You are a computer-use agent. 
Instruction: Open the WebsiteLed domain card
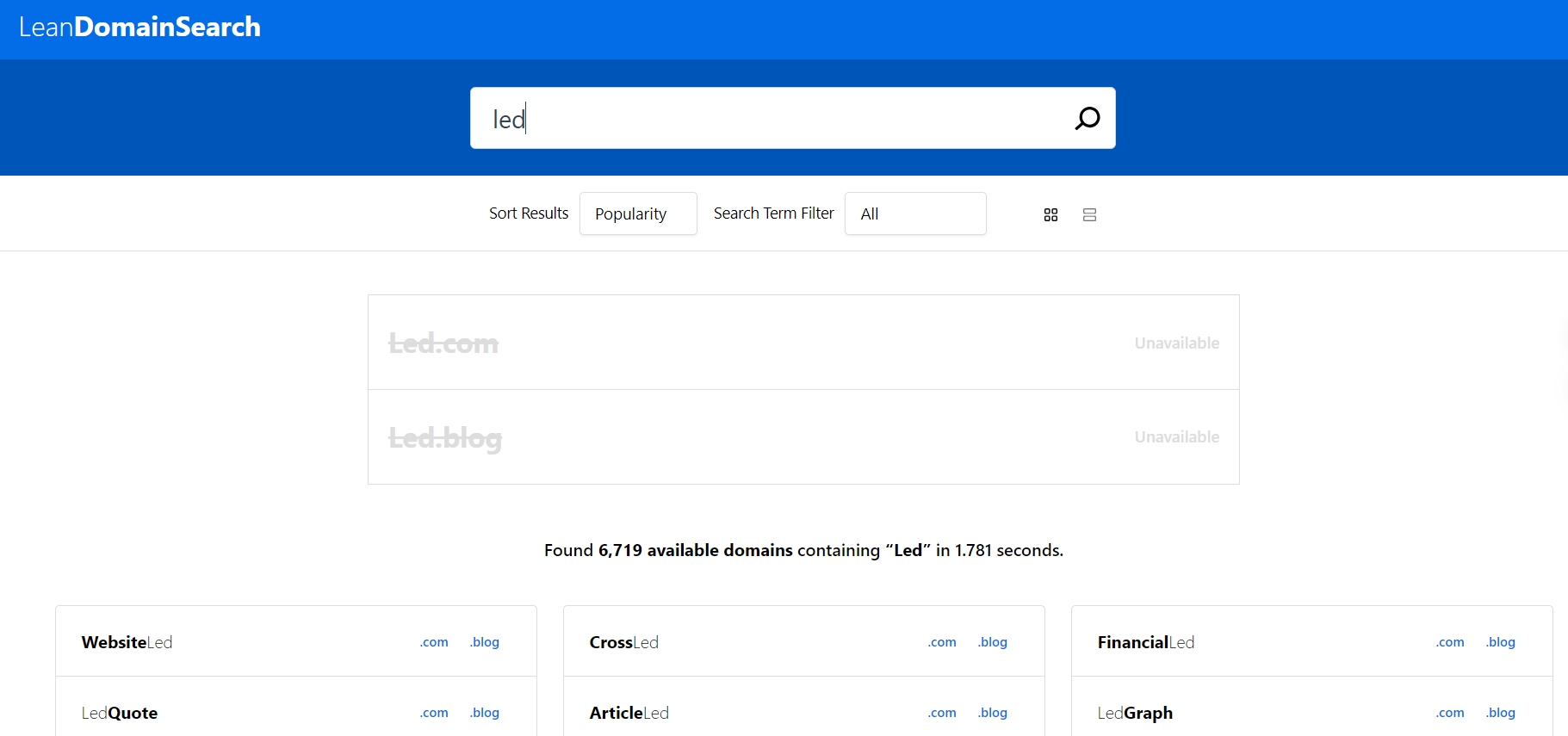tap(296, 641)
